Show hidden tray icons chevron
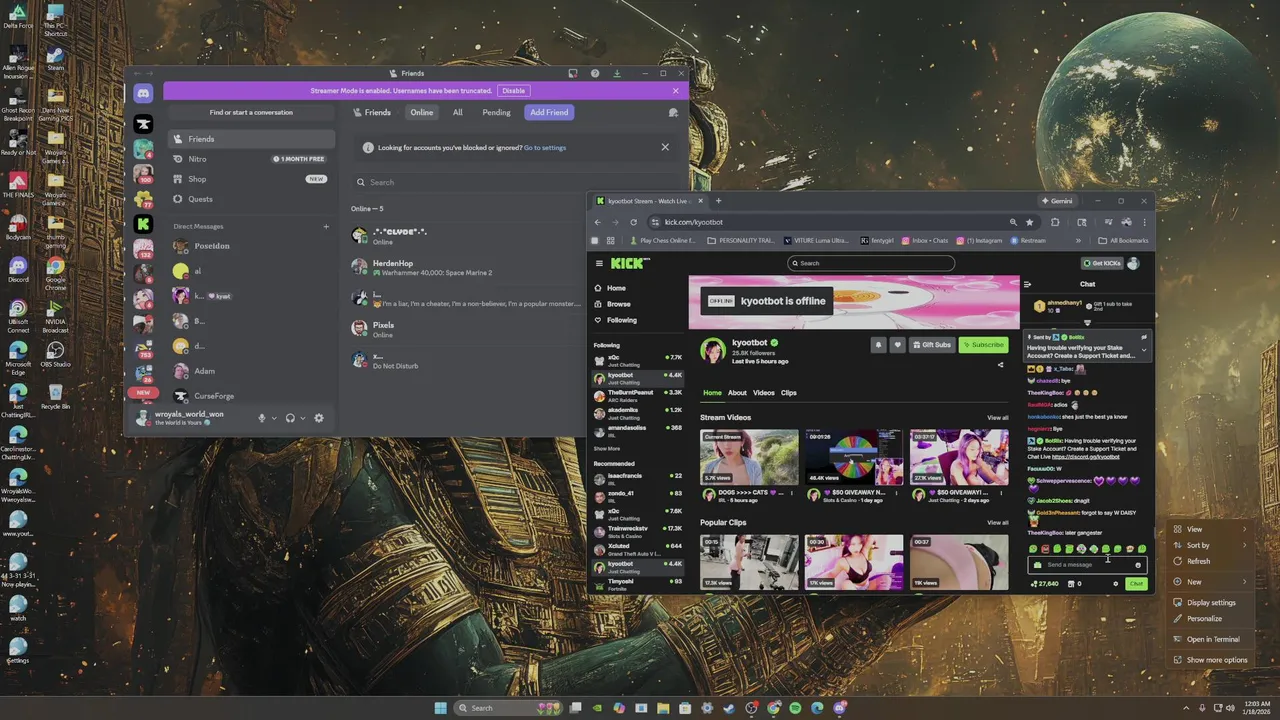 1187,708
